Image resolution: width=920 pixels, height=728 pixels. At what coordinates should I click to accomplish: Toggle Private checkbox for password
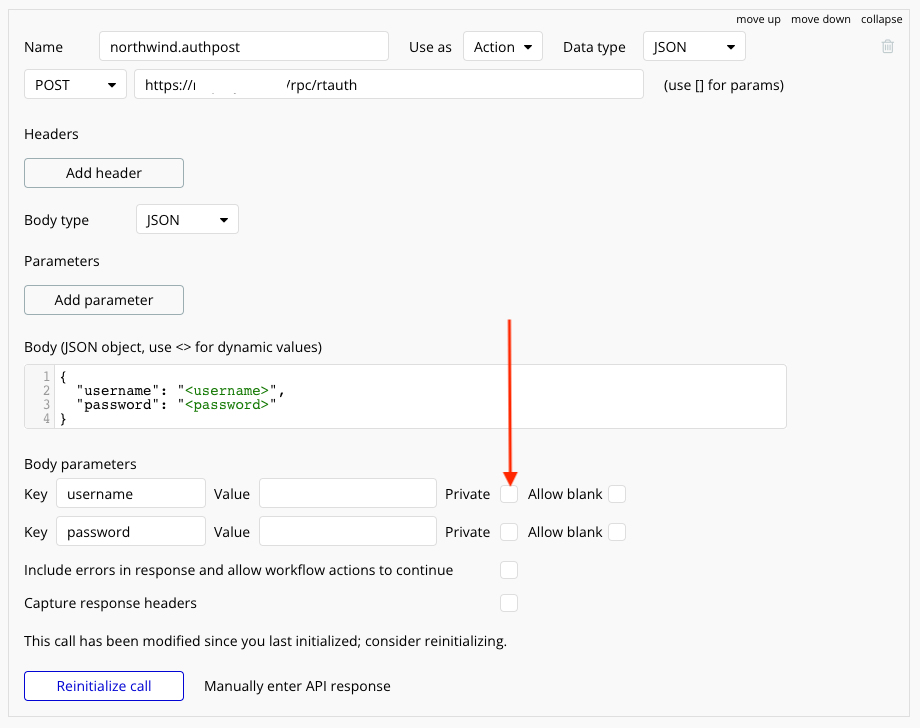click(x=509, y=532)
